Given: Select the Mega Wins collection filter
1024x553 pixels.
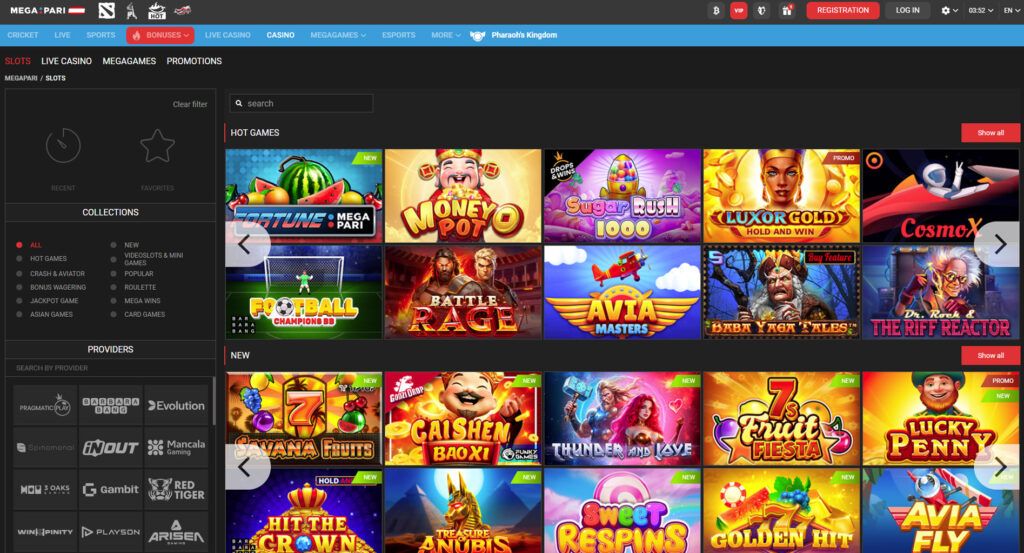Looking at the screenshot, I should 135,301.
